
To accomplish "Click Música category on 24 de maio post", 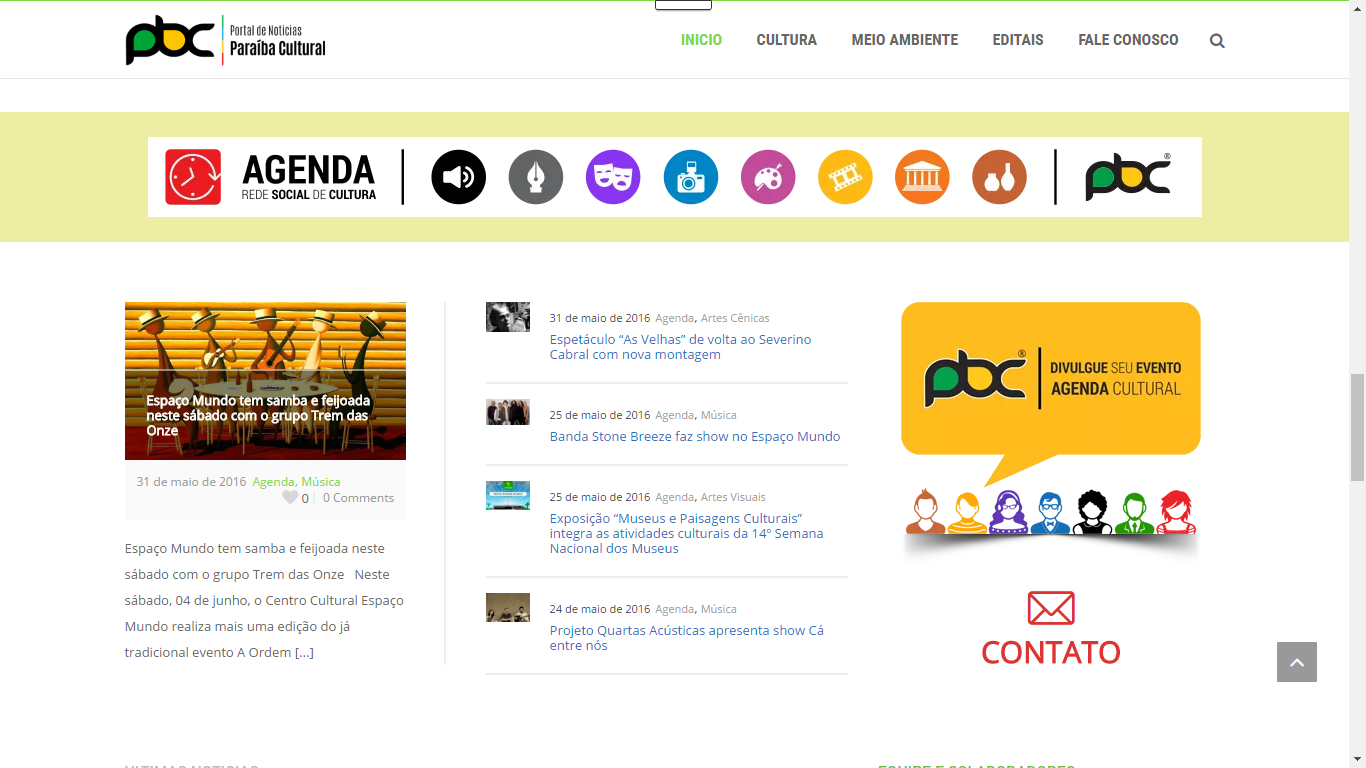I will coord(719,609).
